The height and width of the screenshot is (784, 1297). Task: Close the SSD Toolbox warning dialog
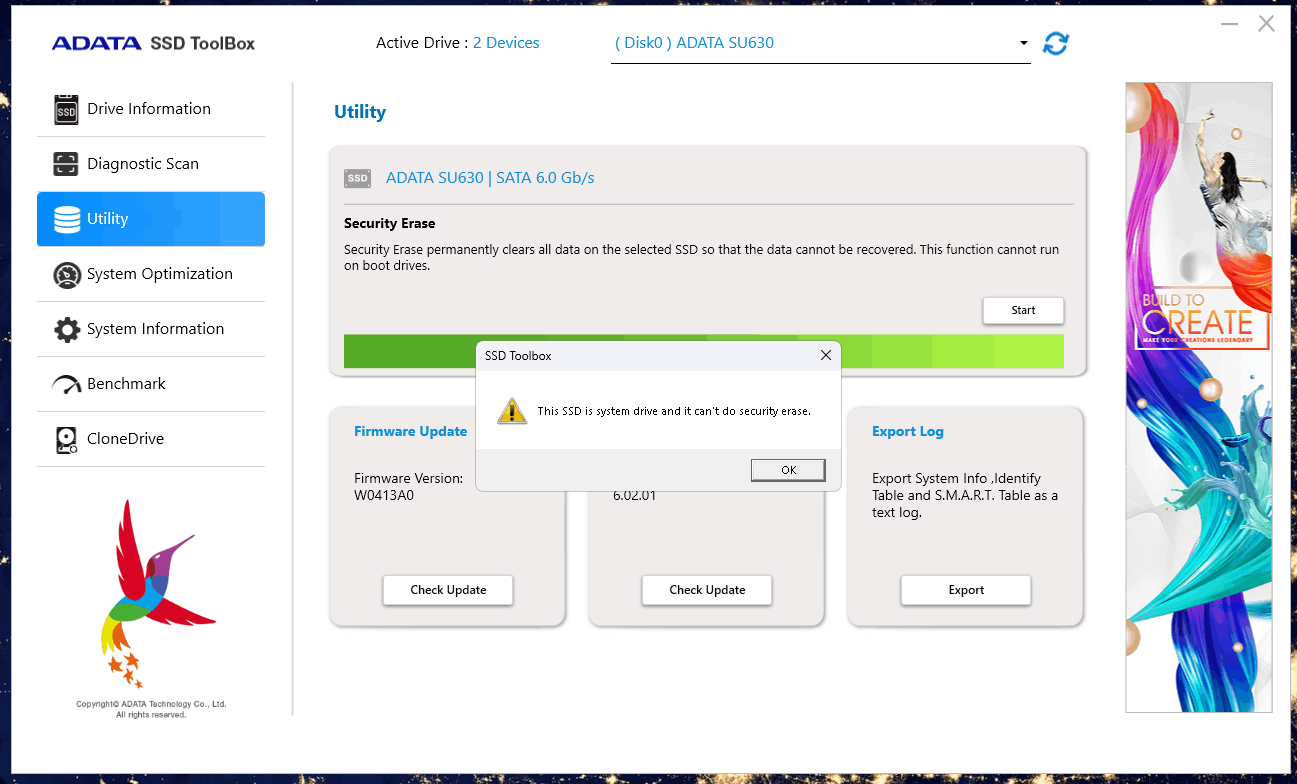click(x=825, y=355)
